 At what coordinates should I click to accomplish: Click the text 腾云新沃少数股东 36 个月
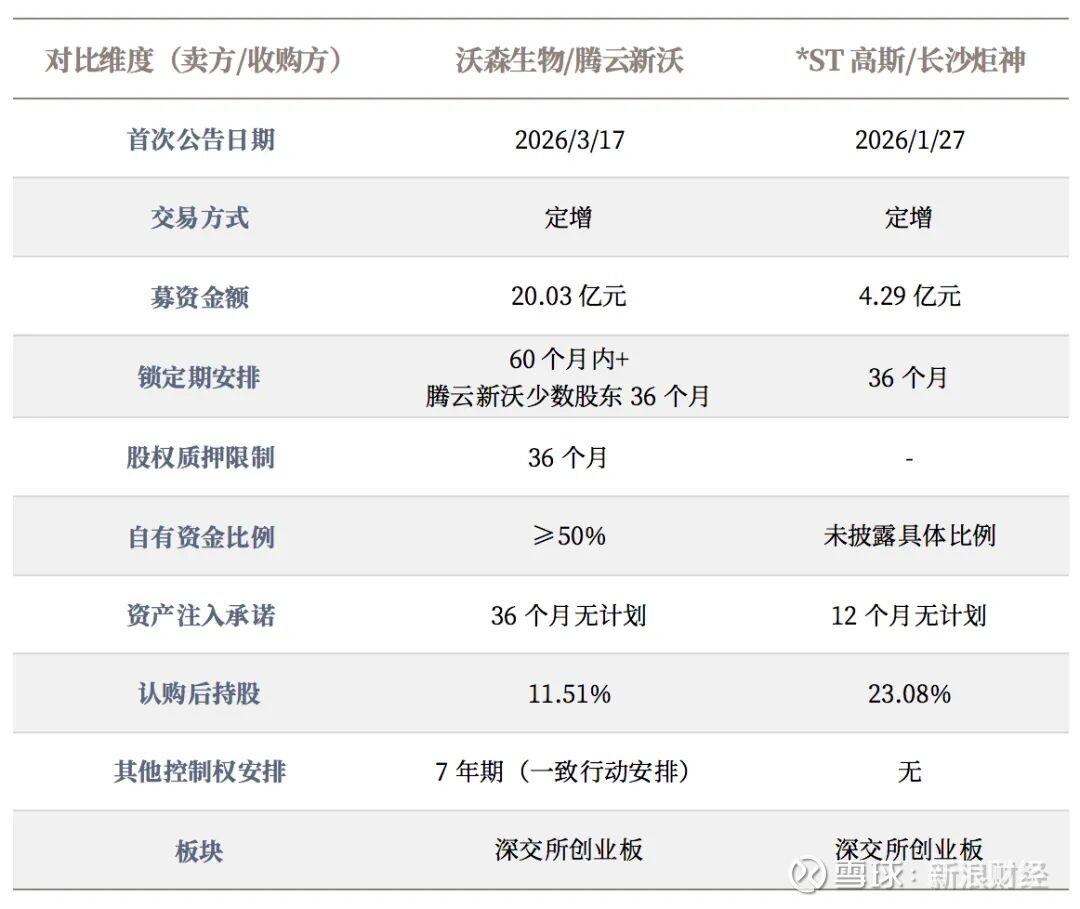click(568, 396)
